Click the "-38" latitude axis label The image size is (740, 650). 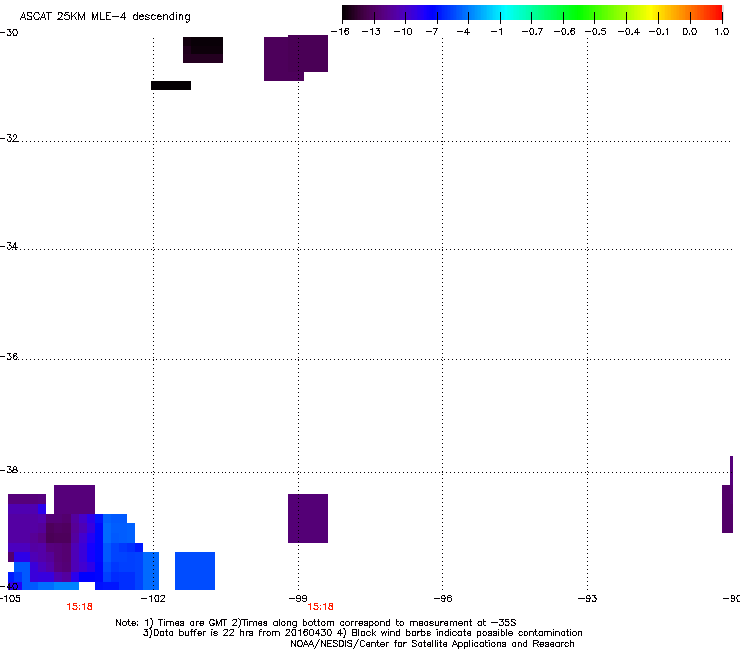tap(9, 470)
